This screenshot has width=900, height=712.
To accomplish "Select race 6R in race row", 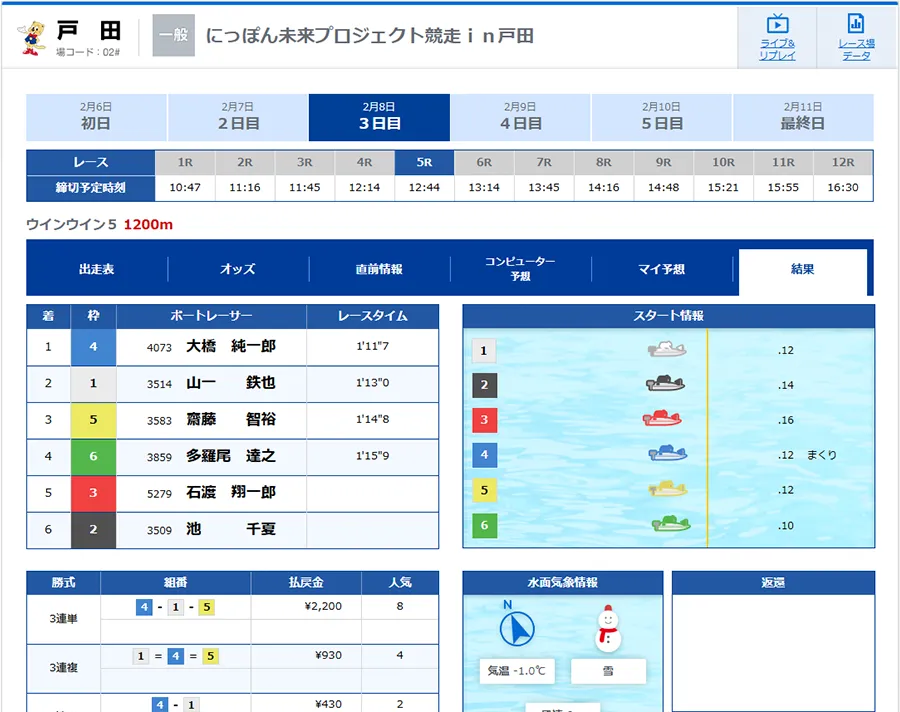I will tap(484, 162).
